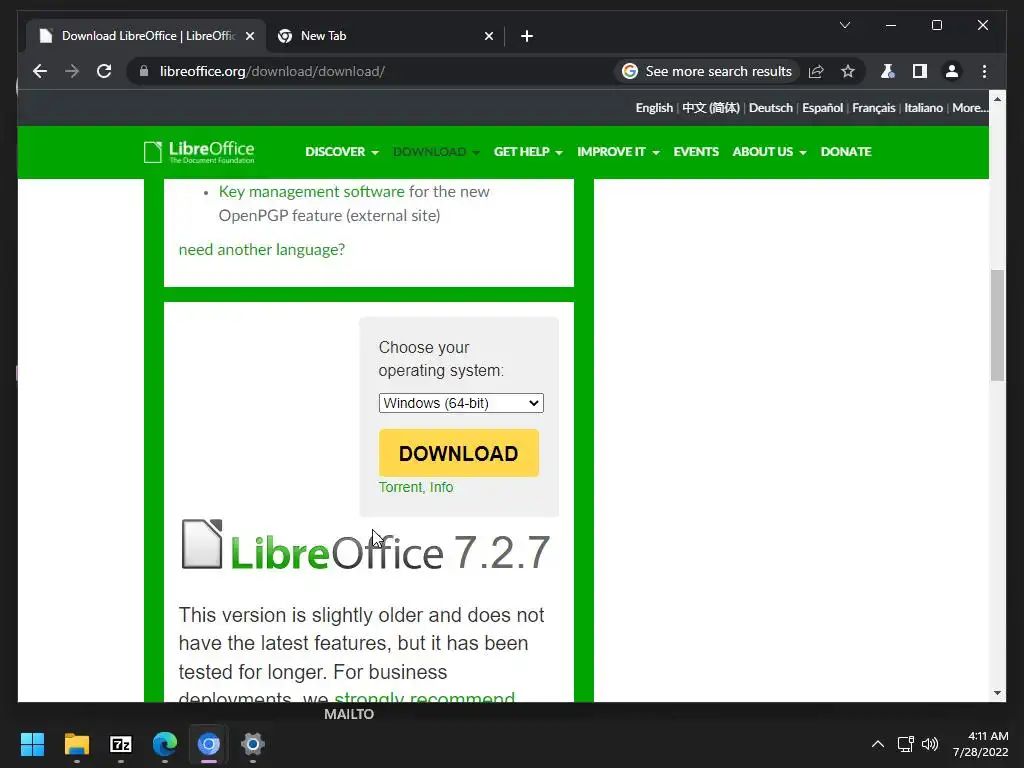This screenshot has height=768, width=1024.
Task: Switch site language to Deutsch
Action: [x=771, y=108]
